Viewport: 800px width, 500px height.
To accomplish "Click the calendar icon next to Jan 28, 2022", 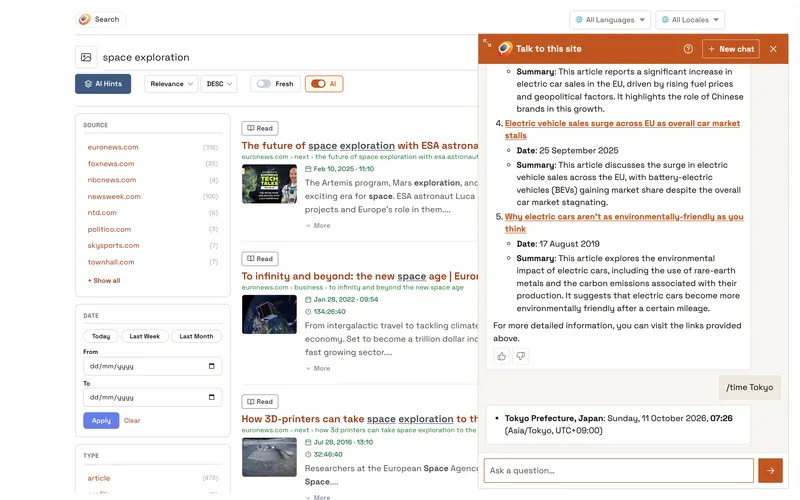I will 308,299.
